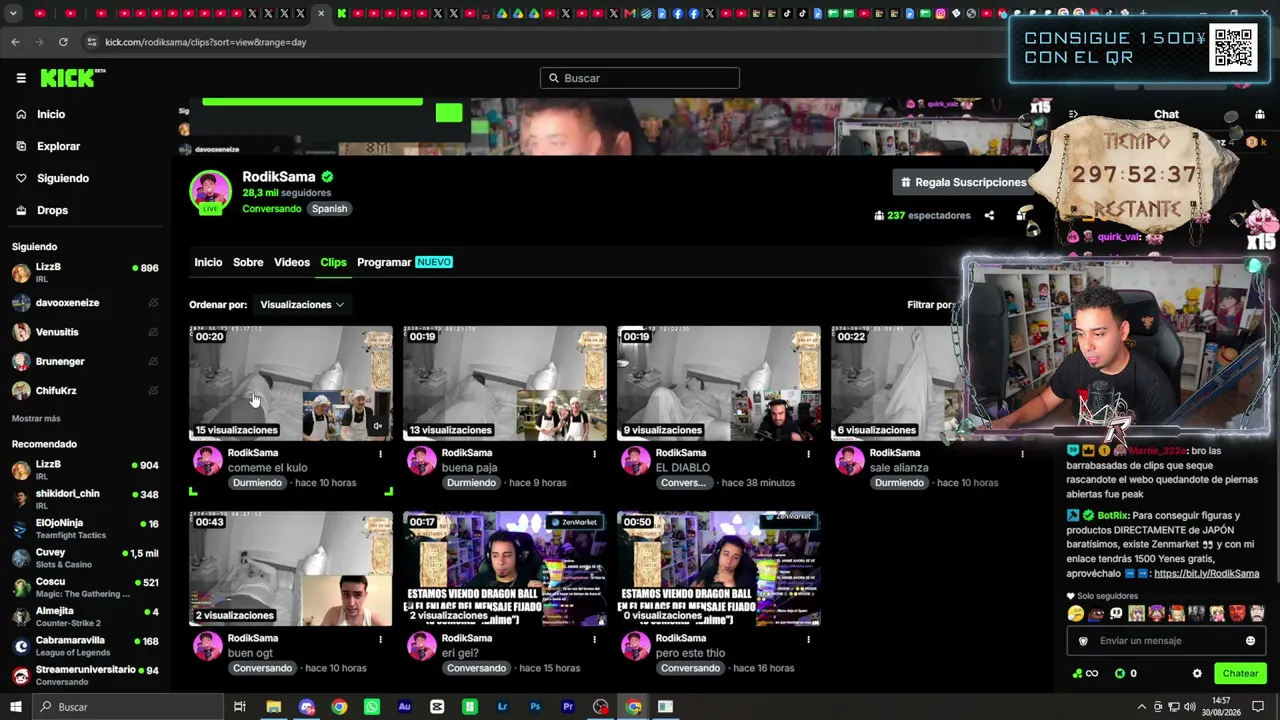Open Drops in the sidebar
Viewport: 1280px width, 720px height.
point(52,210)
